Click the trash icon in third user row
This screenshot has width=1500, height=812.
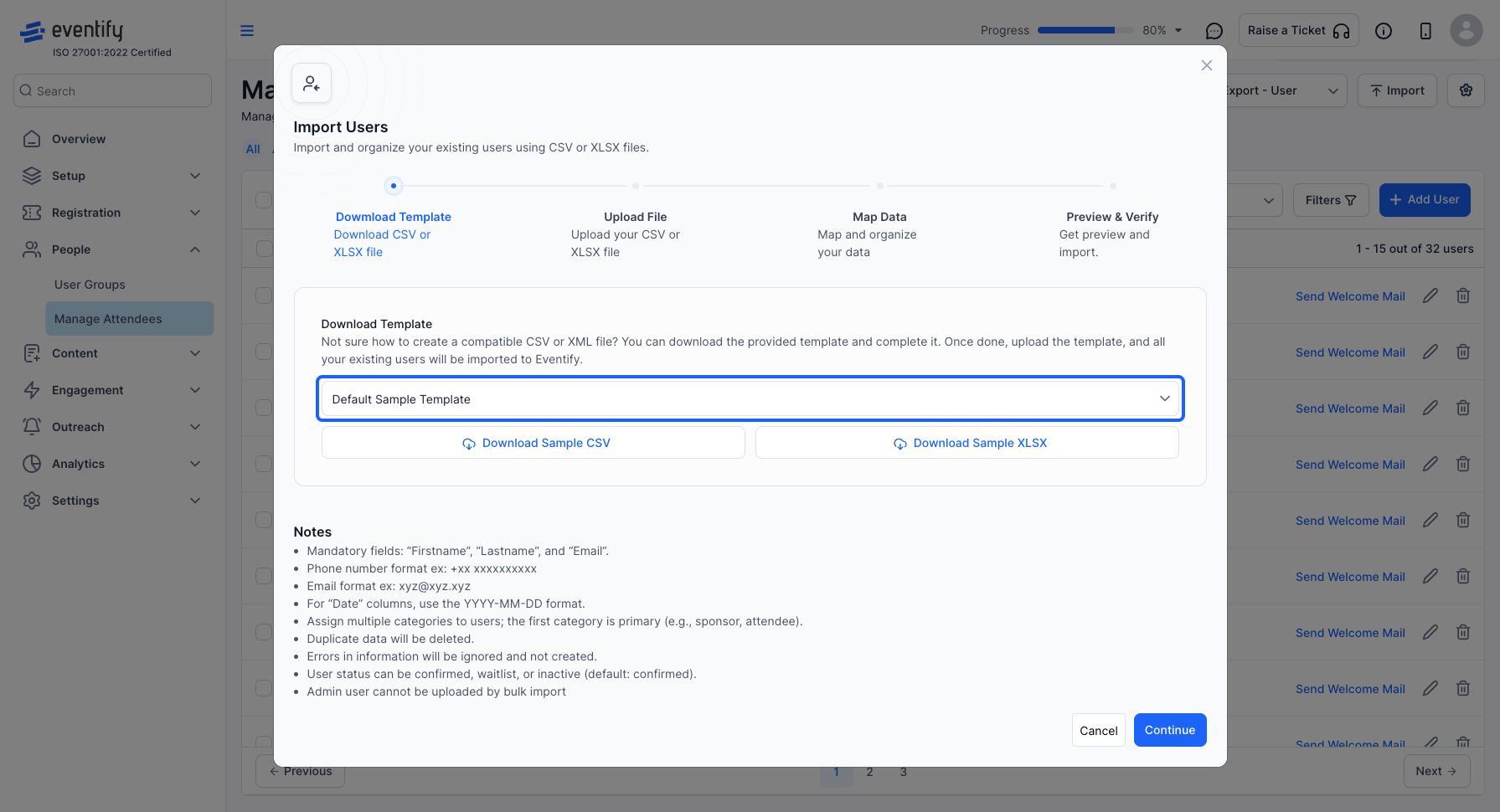[1463, 408]
